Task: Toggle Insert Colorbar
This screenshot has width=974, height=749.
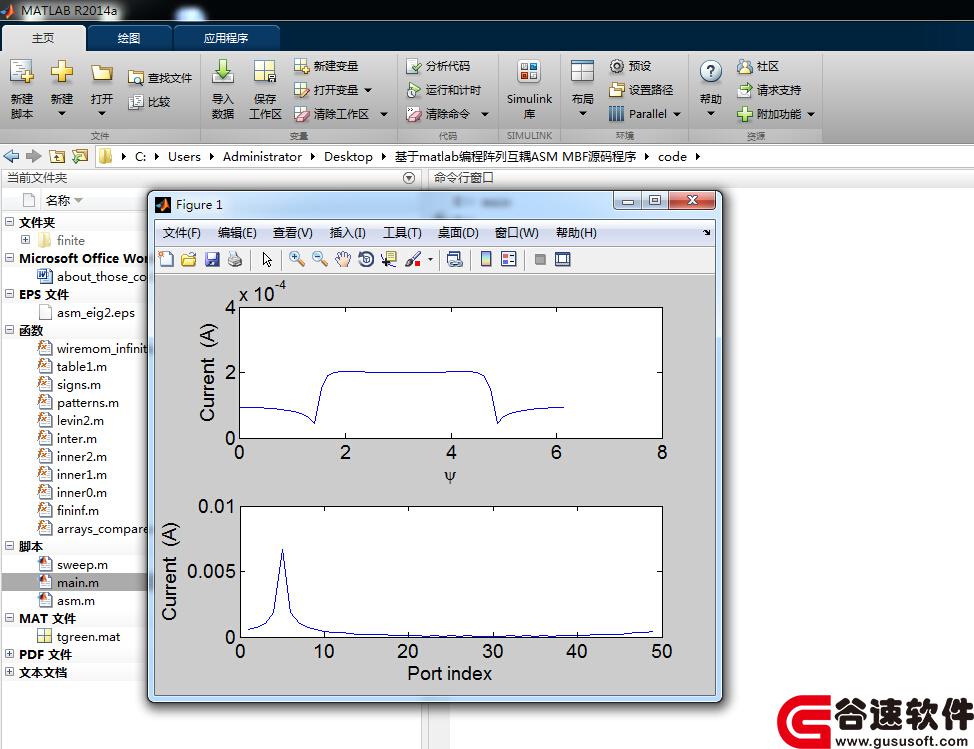Action: [x=486, y=259]
